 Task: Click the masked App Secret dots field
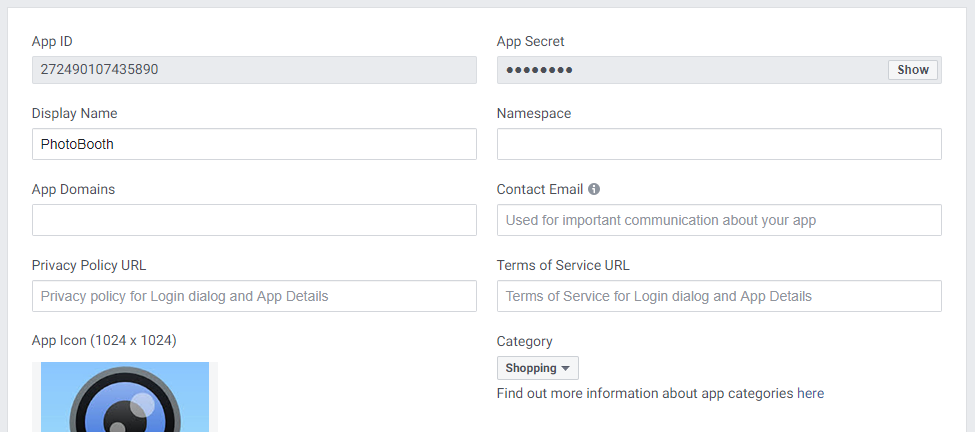pyautogui.click(x=690, y=70)
